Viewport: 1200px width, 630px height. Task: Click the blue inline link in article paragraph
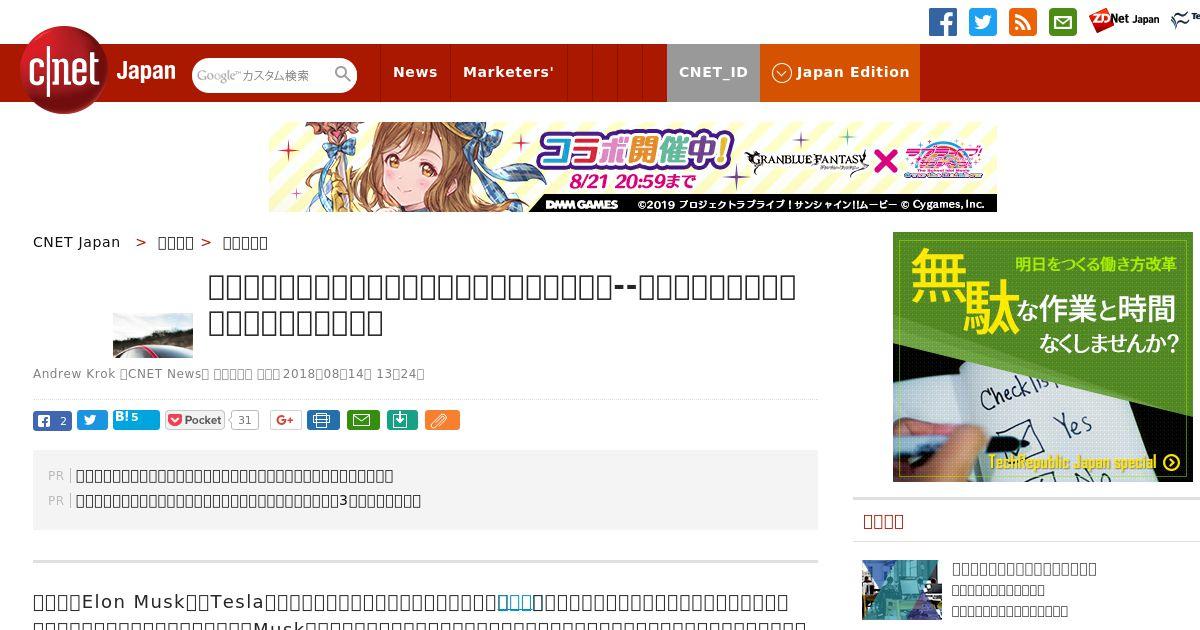515,602
